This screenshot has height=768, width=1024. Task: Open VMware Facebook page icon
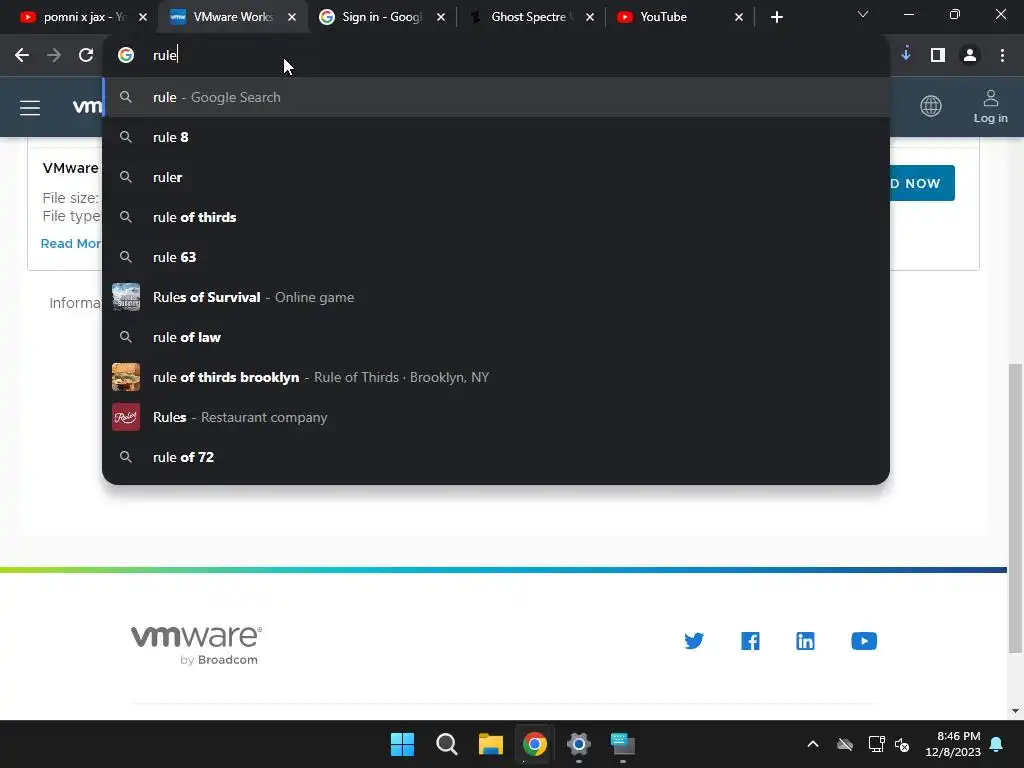pos(750,641)
